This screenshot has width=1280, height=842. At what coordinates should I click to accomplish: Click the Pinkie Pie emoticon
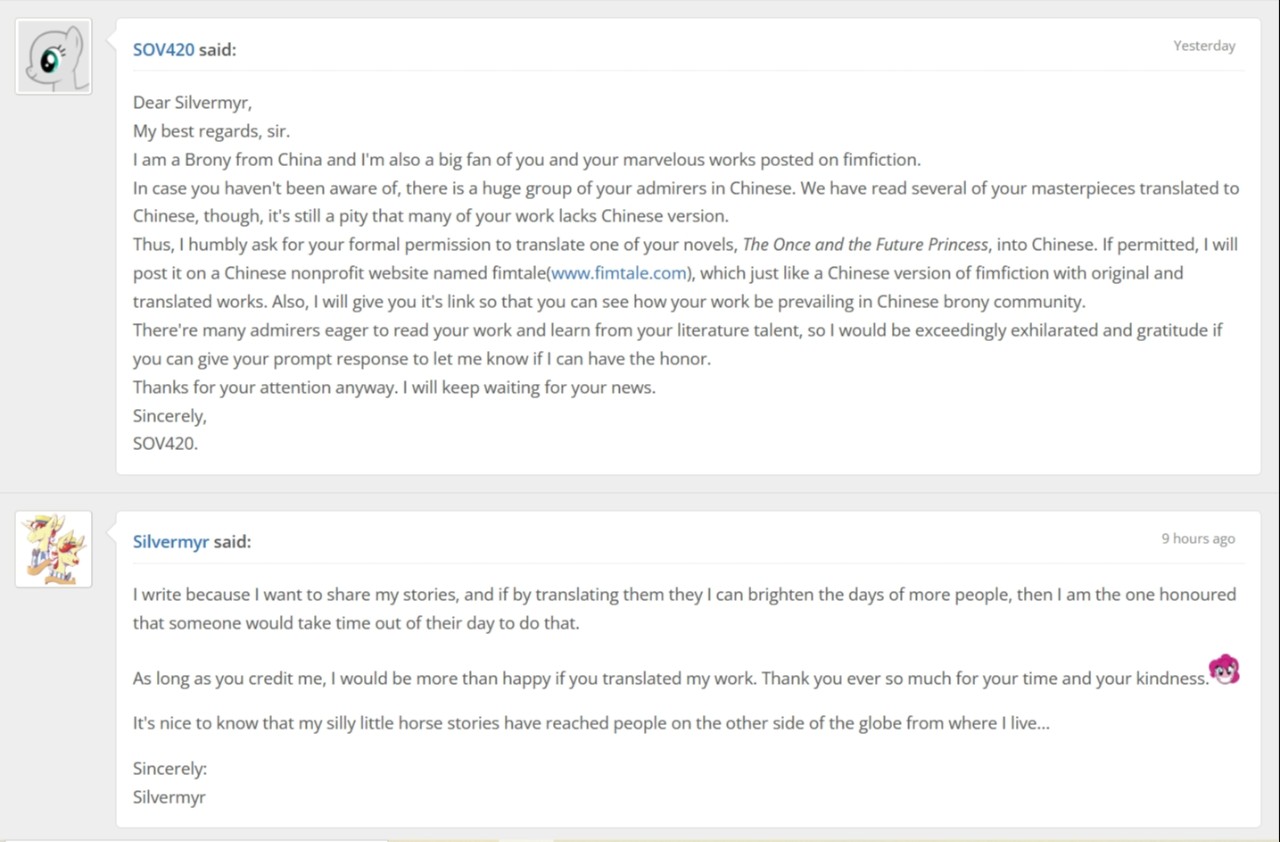point(1224,669)
